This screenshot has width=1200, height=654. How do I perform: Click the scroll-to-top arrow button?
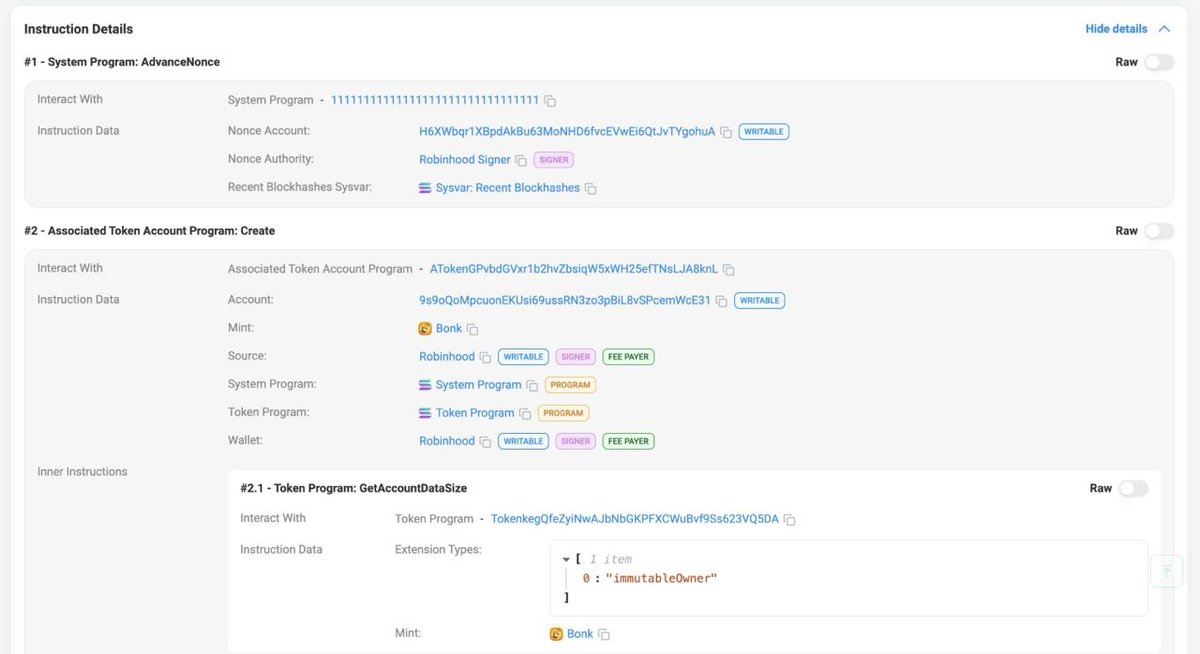click(1166, 571)
